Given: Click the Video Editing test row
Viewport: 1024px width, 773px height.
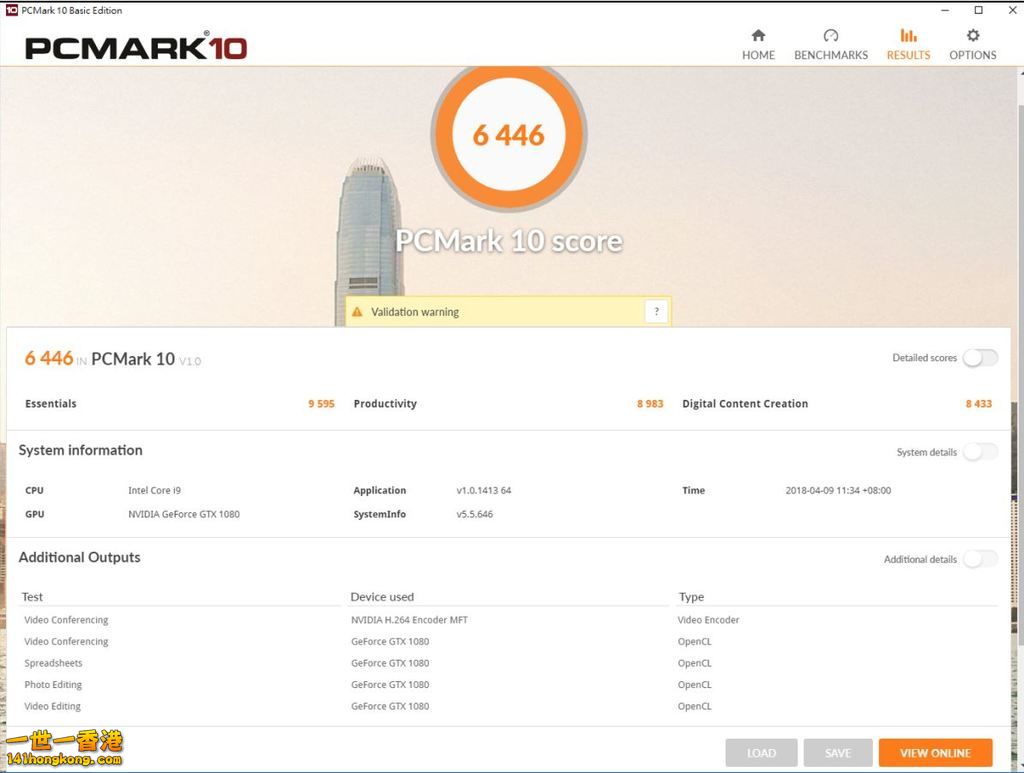Looking at the screenshot, I should (52, 706).
